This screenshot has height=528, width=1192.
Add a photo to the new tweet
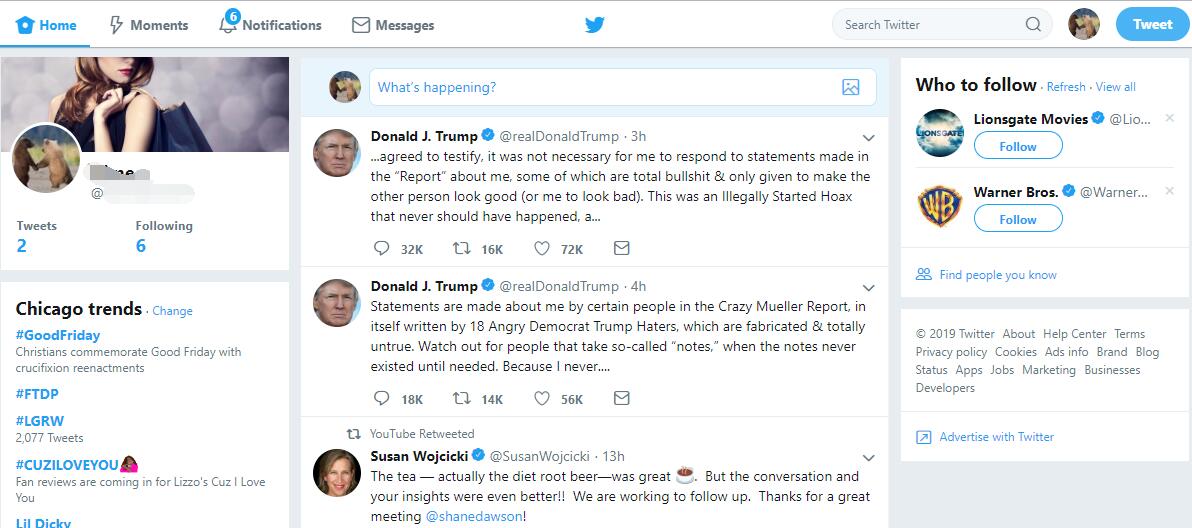click(850, 87)
